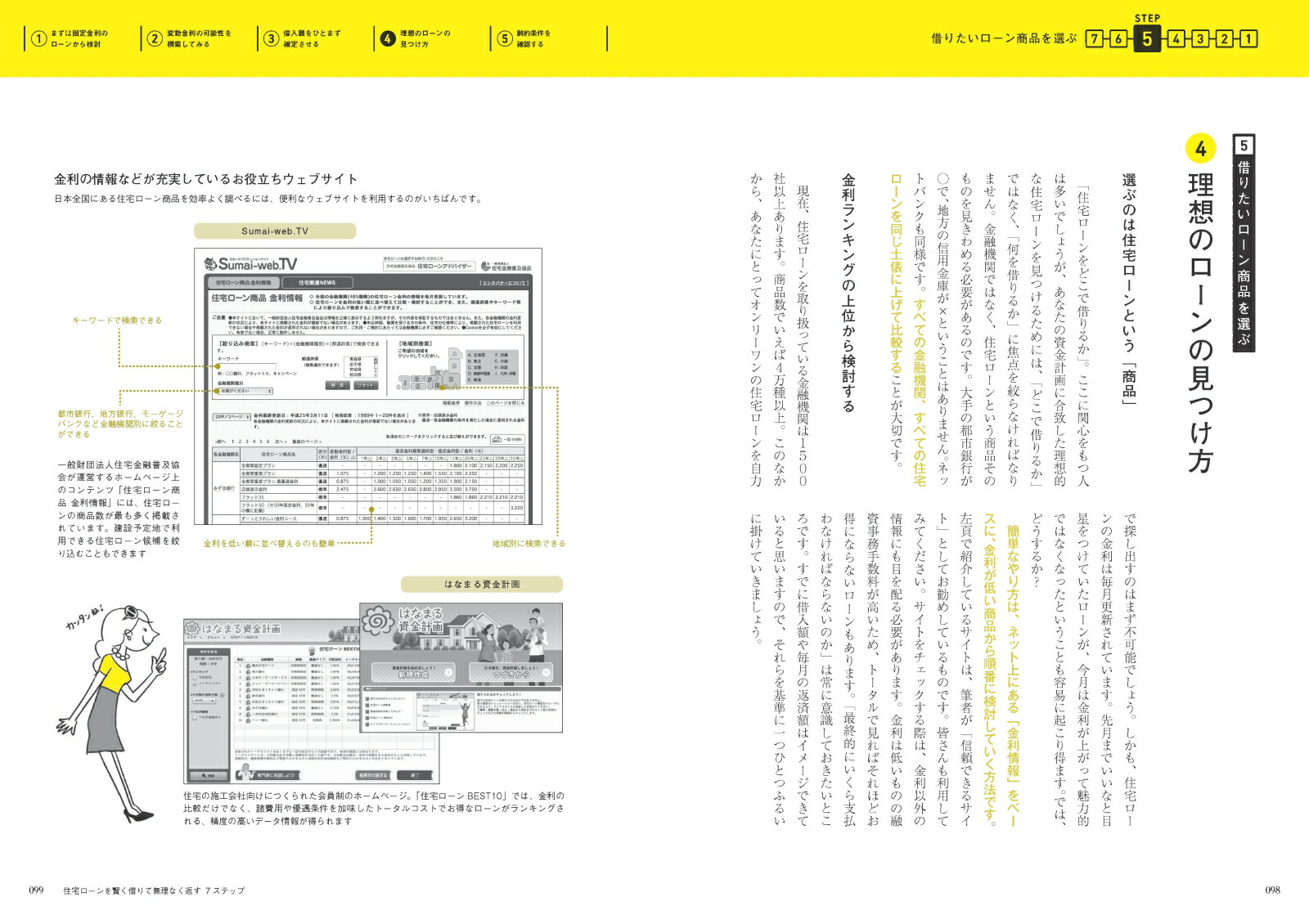The height and width of the screenshot is (924, 1309).
Task: Click the black square 5 section marker
Action: click(1244, 146)
